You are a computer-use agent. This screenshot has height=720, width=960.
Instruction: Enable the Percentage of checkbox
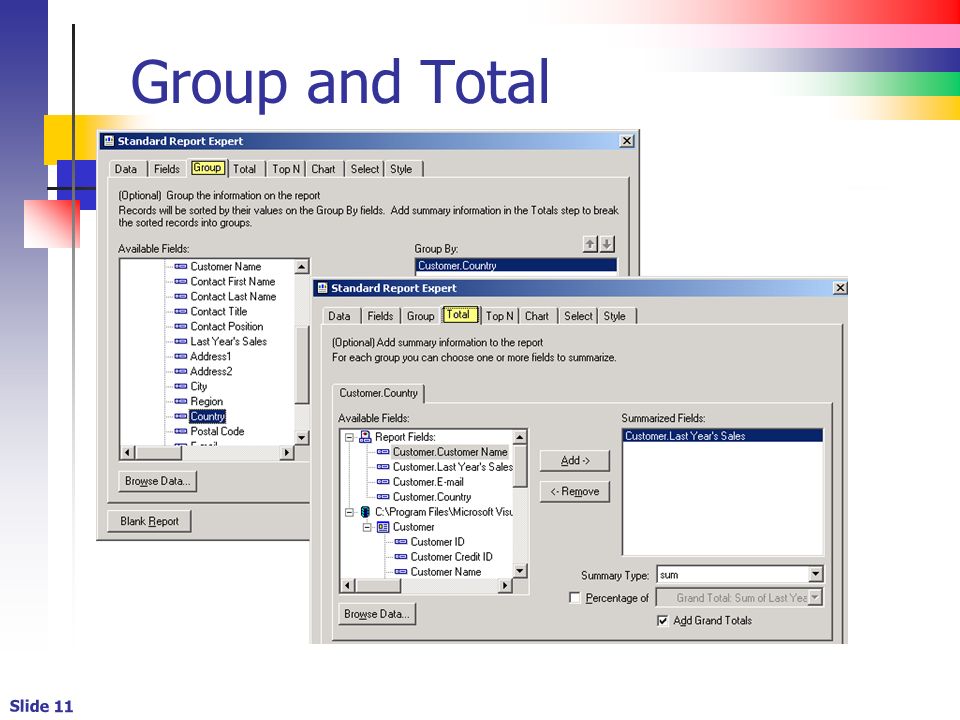click(x=575, y=598)
